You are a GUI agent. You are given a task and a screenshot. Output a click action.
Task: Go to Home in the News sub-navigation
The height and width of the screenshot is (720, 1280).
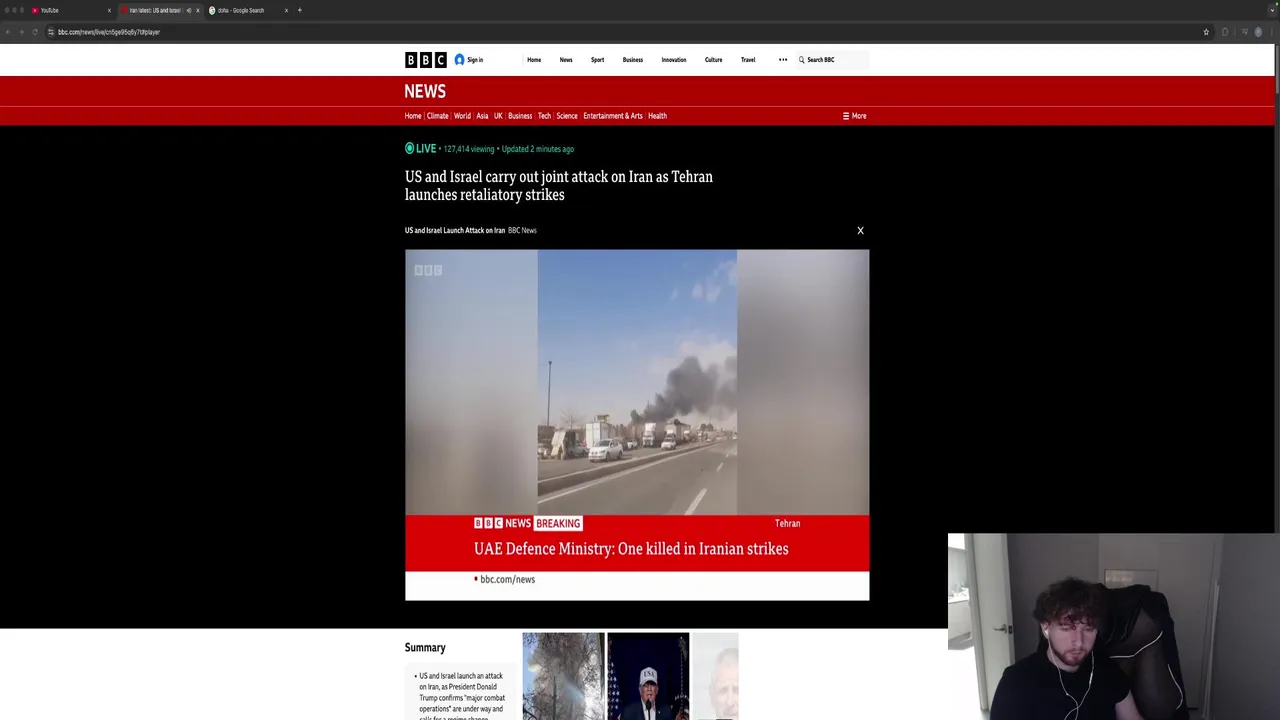tap(413, 116)
